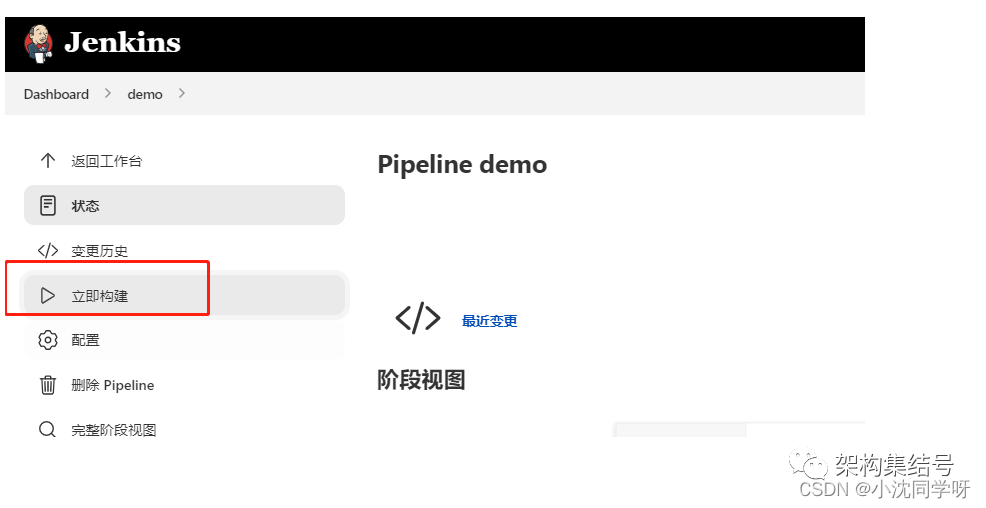
Task: Choose 删除 Pipeline in the sidebar
Action: (x=113, y=385)
